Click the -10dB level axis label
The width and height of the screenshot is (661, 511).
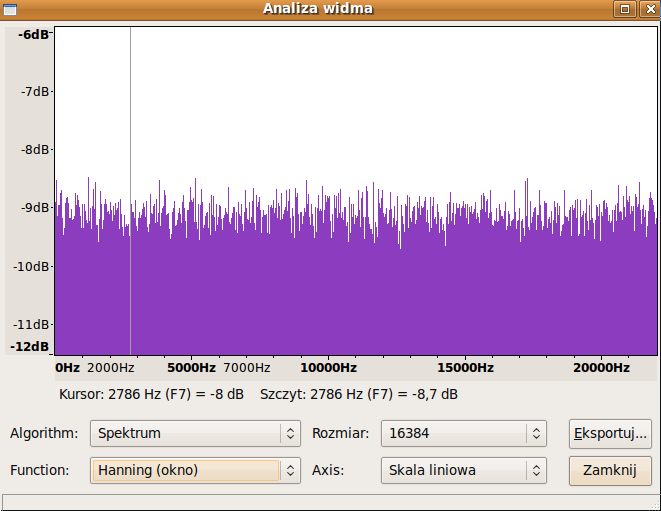click(x=31, y=266)
